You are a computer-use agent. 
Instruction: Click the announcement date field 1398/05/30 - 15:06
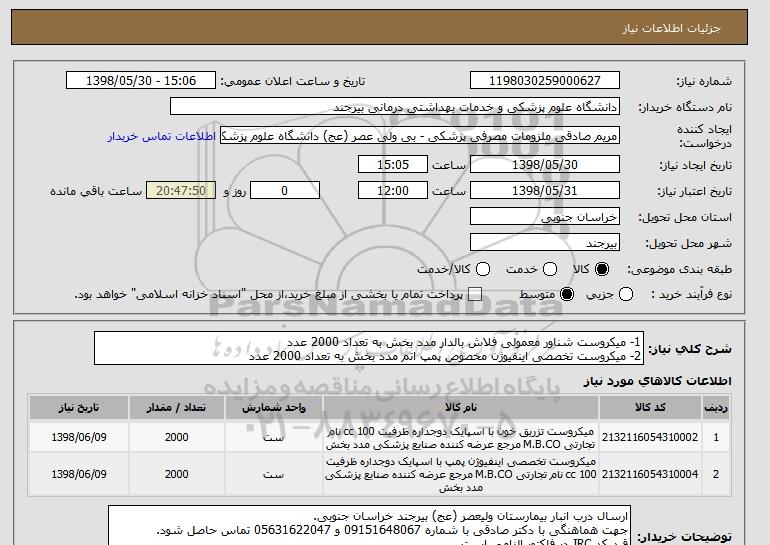click(x=141, y=80)
